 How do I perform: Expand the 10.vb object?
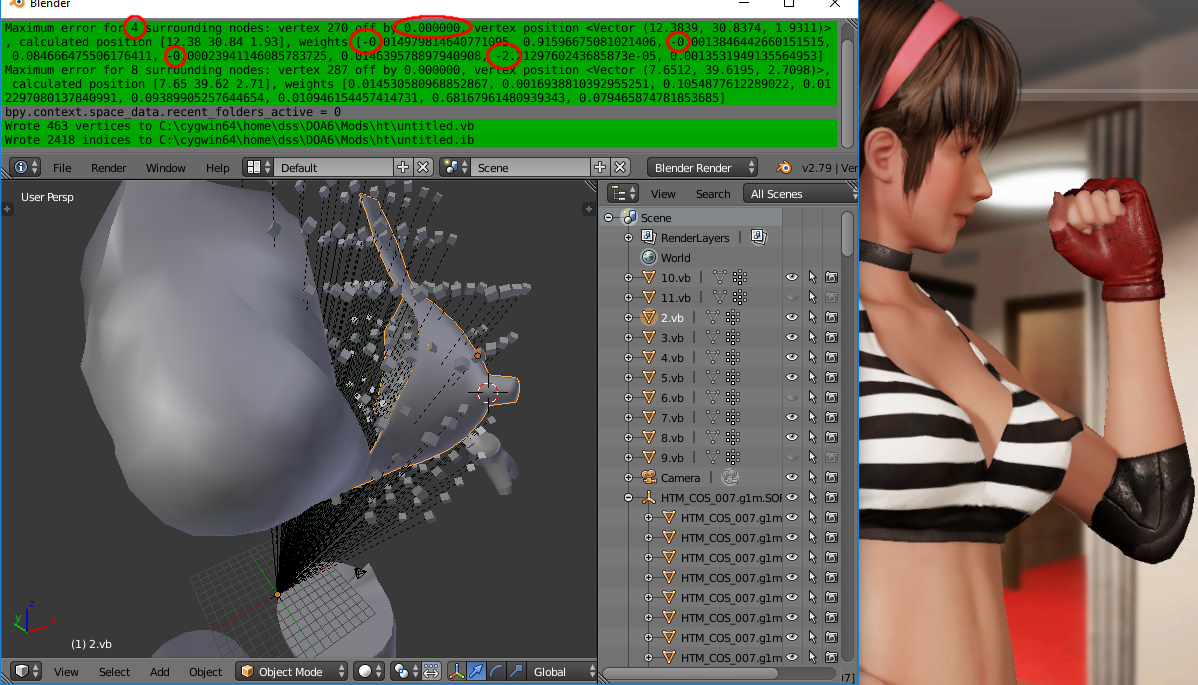[629, 278]
